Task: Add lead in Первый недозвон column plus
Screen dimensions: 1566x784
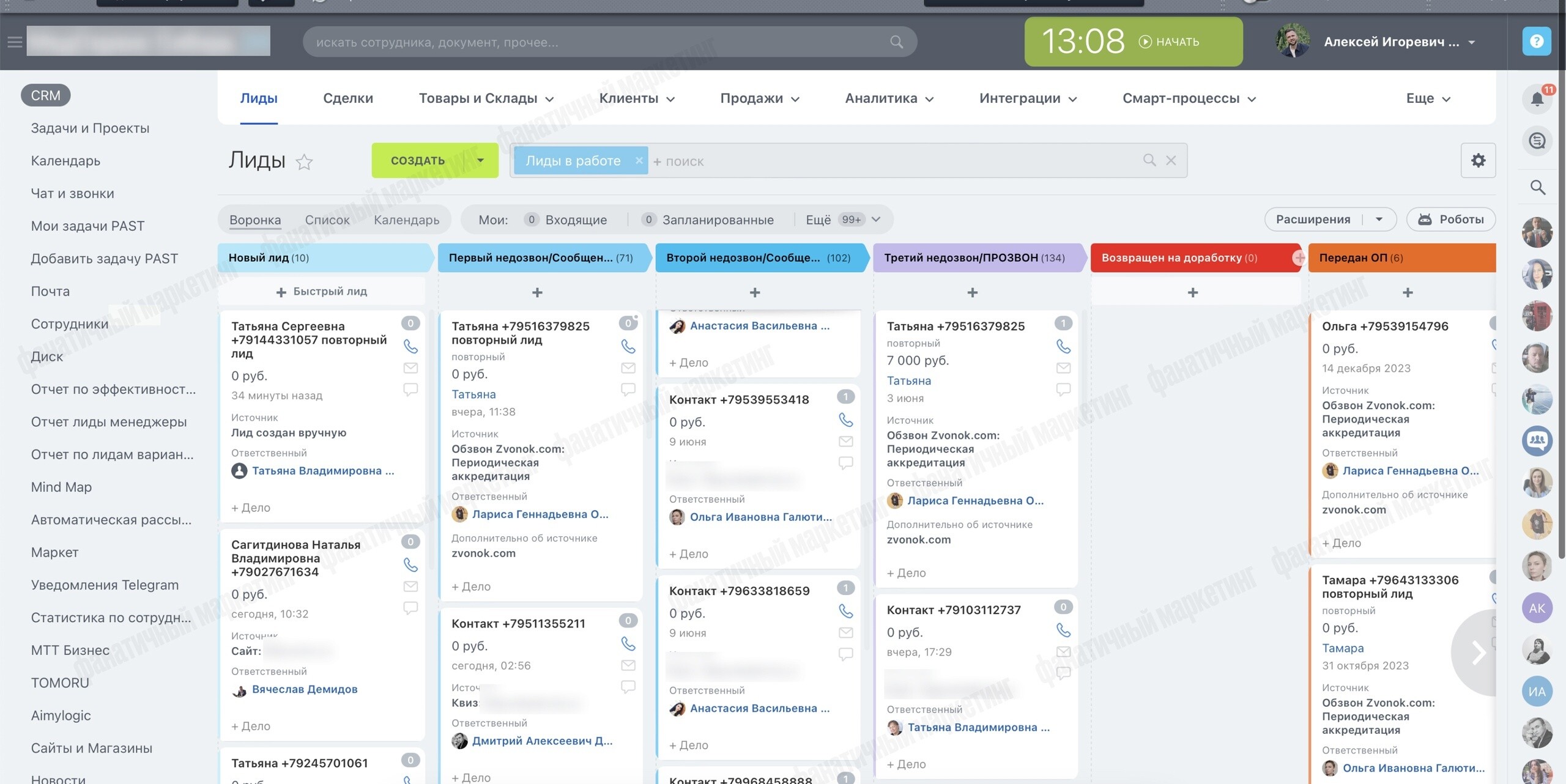Action: [x=537, y=293]
